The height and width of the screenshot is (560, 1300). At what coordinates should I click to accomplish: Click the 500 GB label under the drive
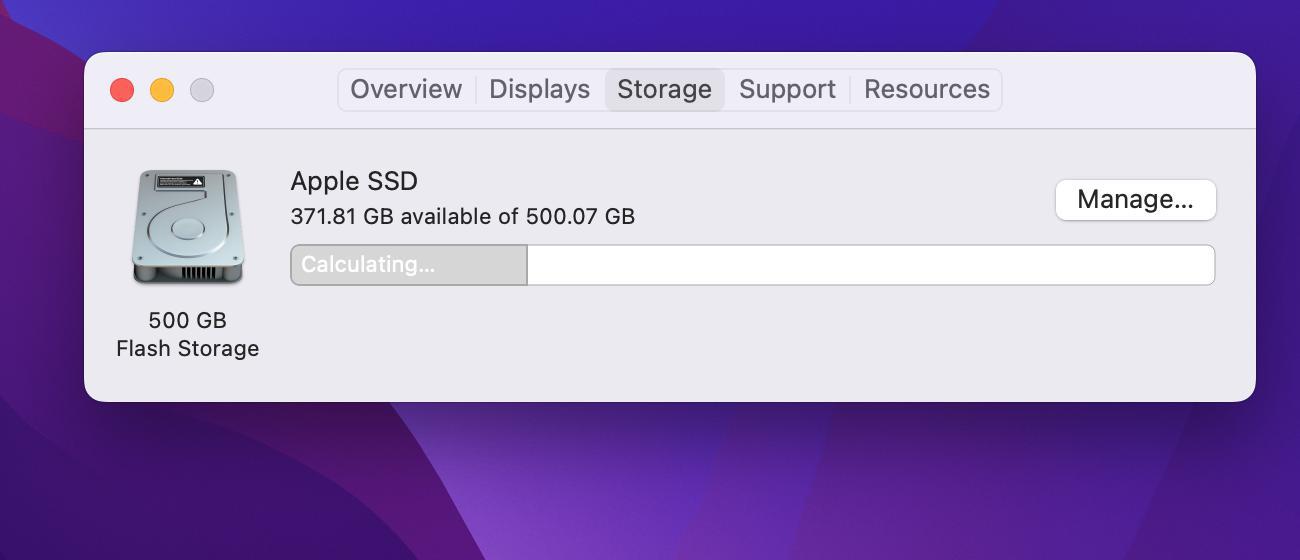(188, 320)
